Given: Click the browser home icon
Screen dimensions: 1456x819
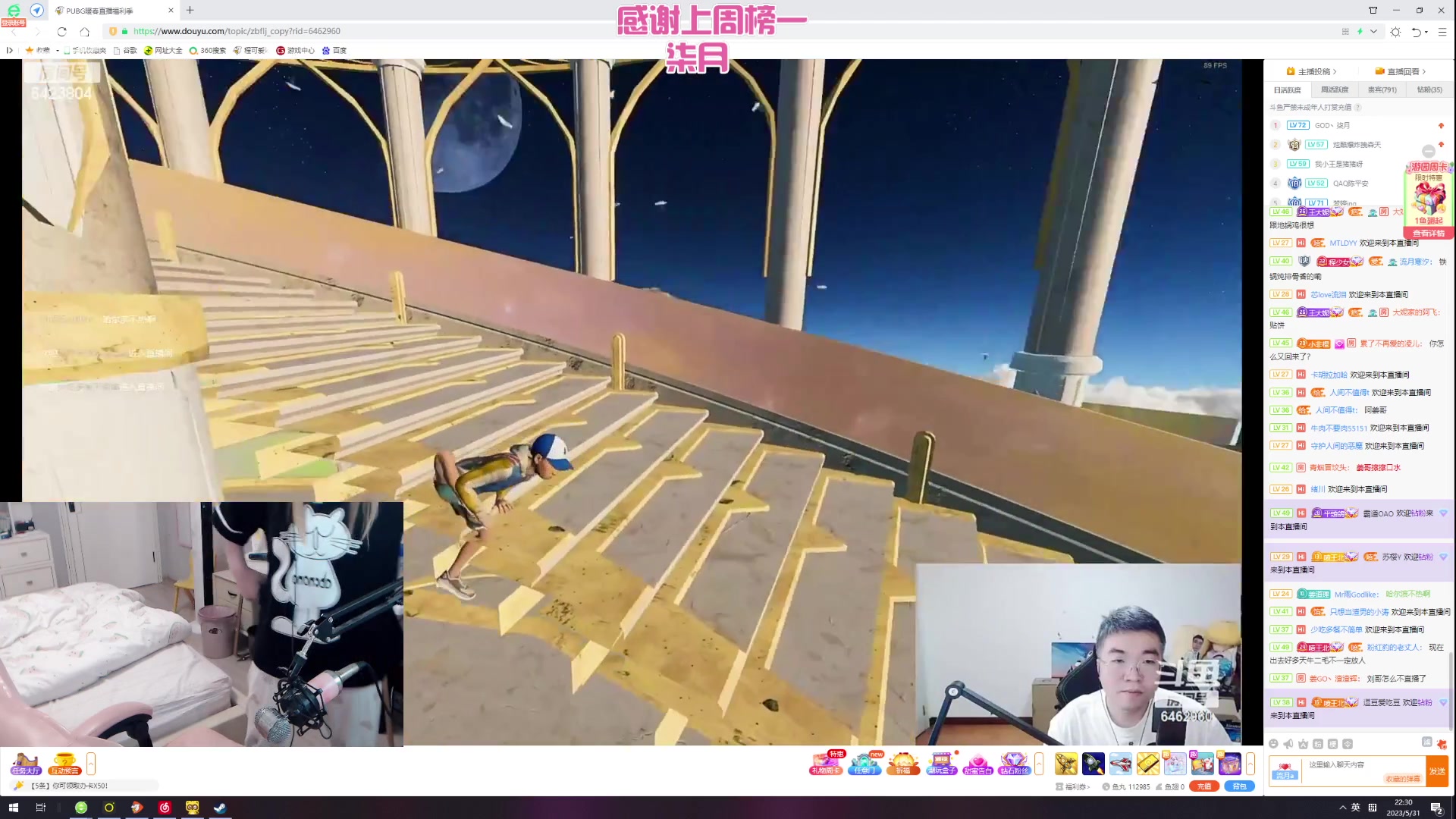Looking at the screenshot, I should pyautogui.click(x=85, y=32).
